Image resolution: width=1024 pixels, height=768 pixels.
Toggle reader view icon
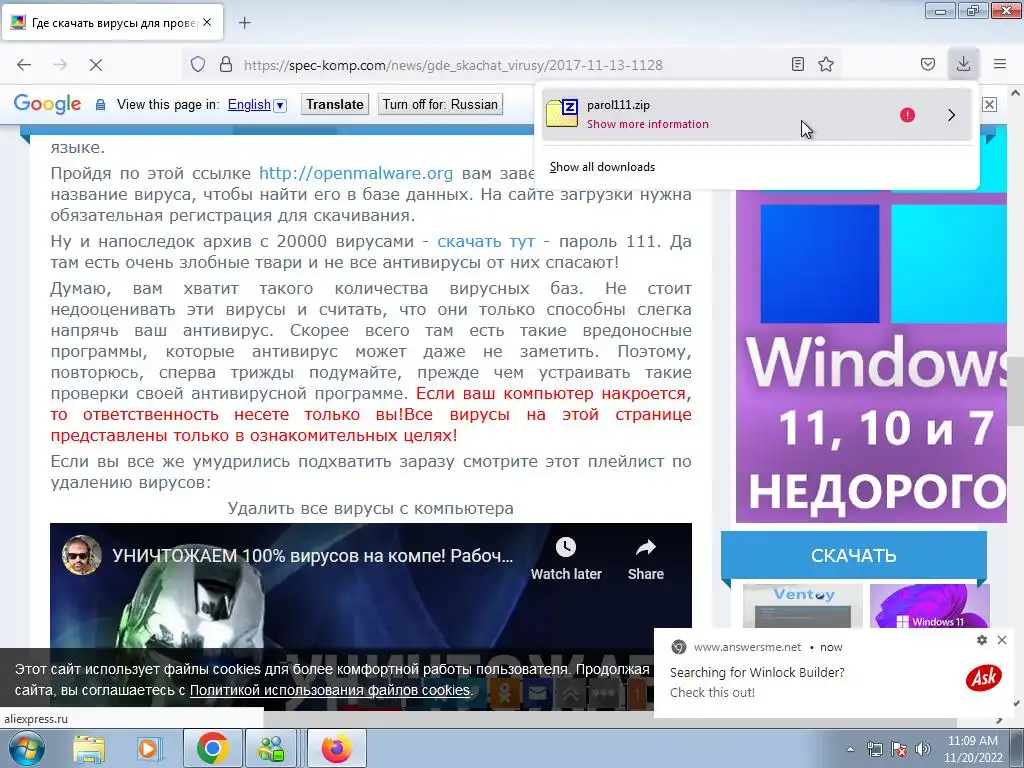pos(797,64)
